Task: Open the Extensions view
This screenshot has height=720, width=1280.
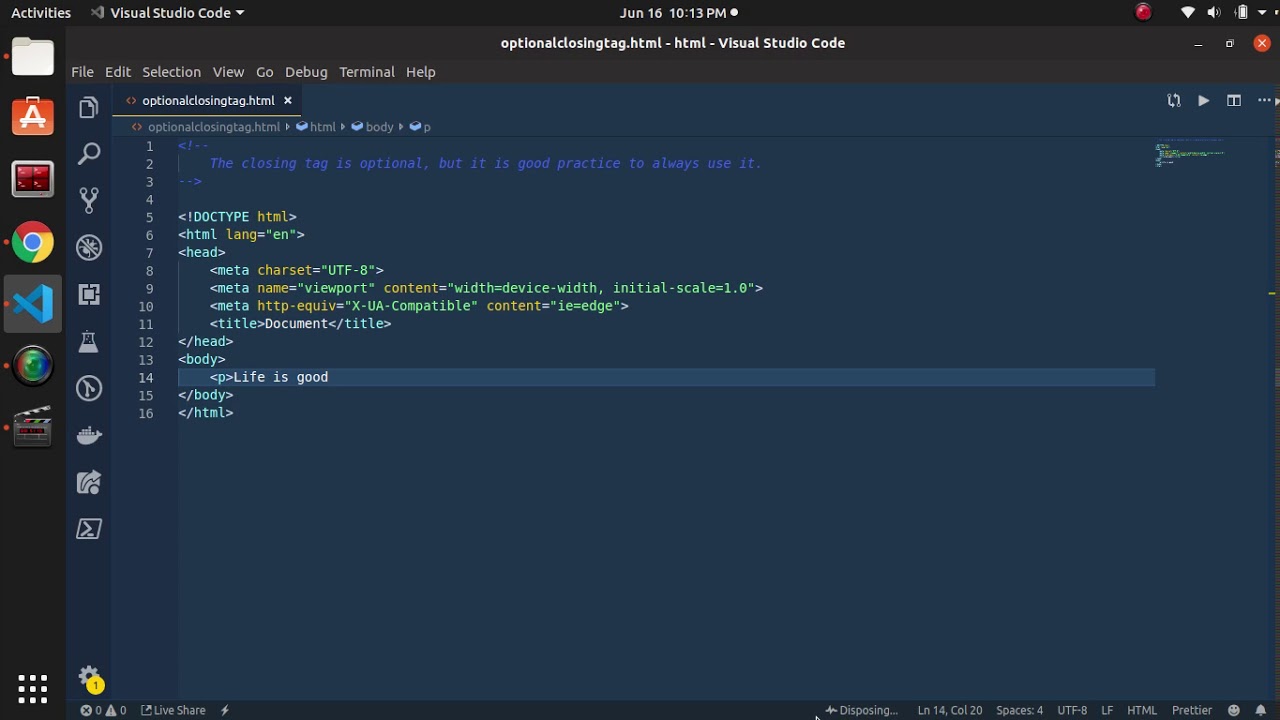Action: (89, 294)
